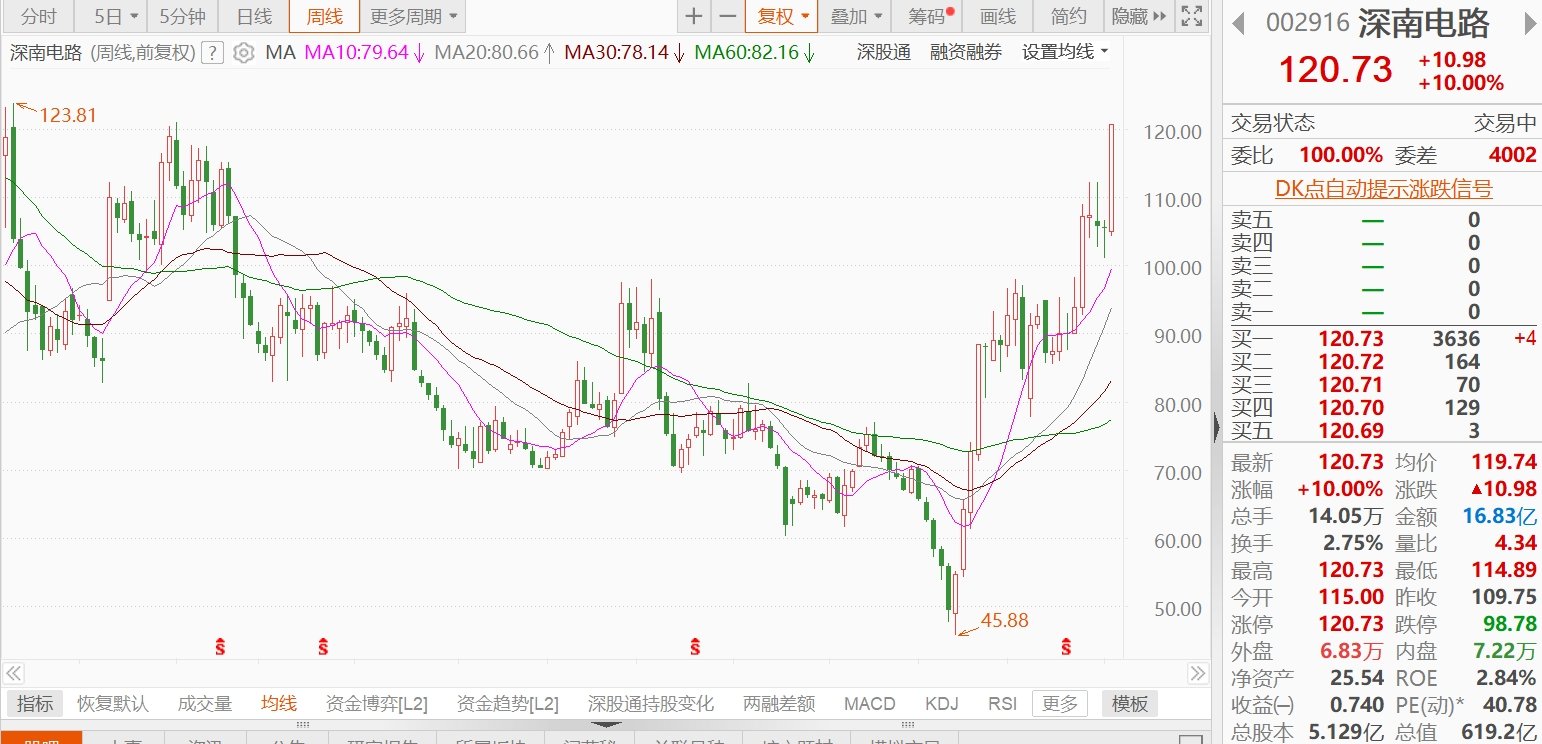The height and width of the screenshot is (744, 1542).
Task: Click the 交易中 trading status text
Action: (x=1506, y=123)
